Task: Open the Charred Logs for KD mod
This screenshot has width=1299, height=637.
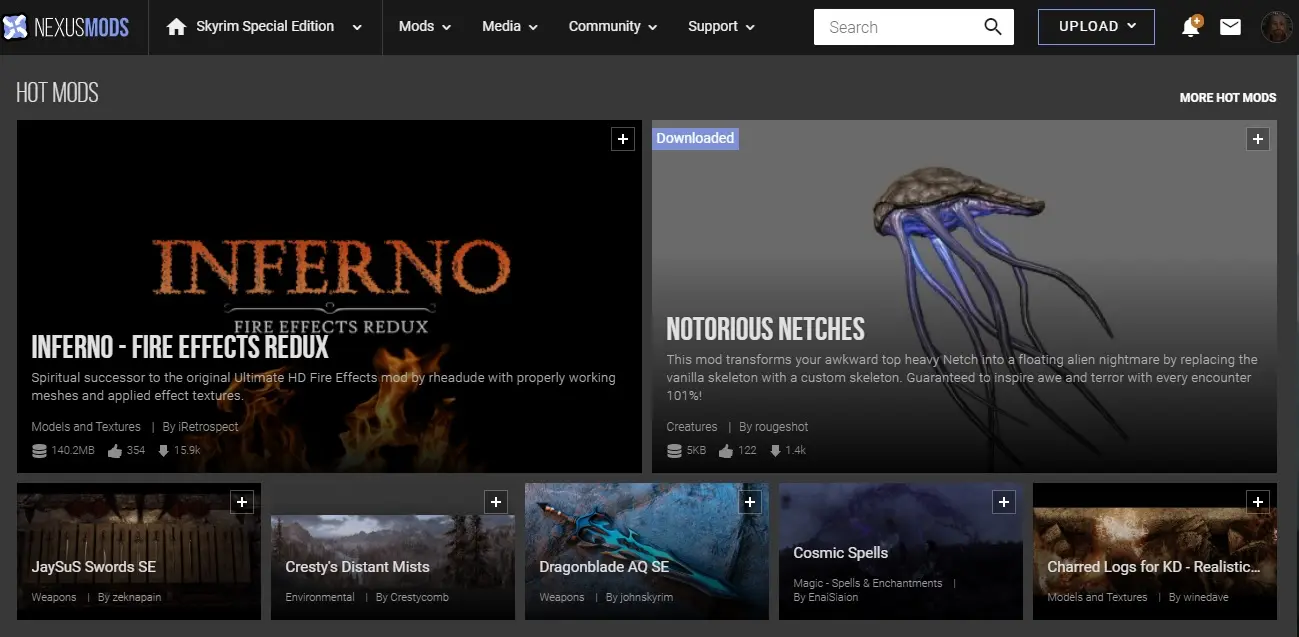Action: click(1154, 567)
